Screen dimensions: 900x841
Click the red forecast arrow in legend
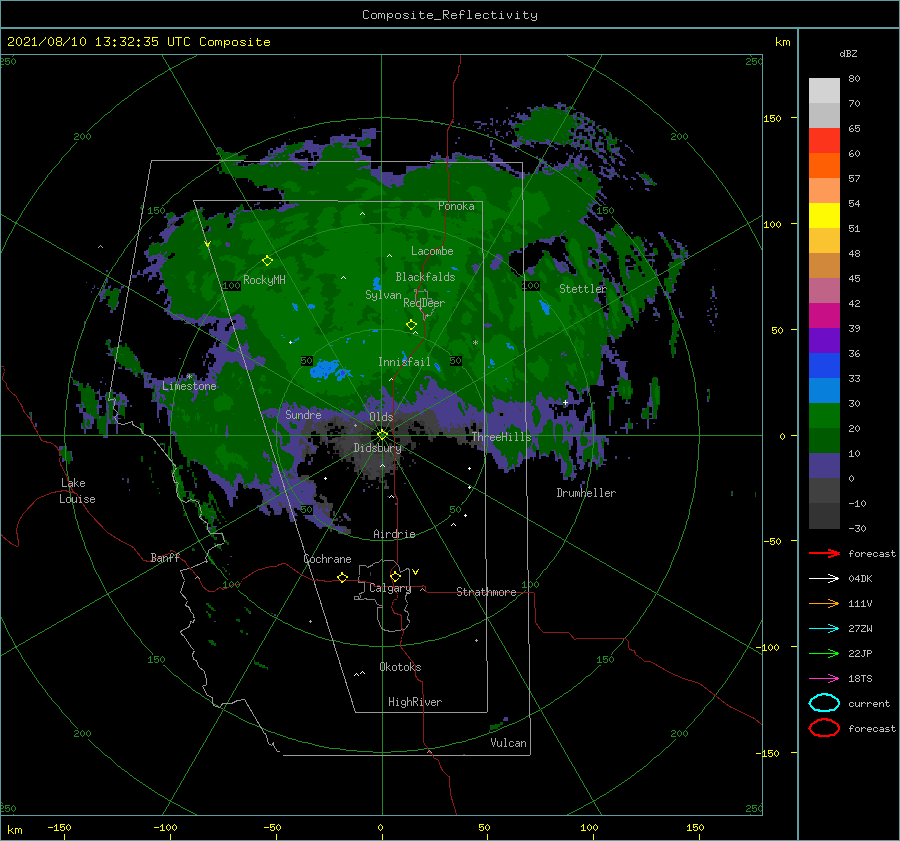coord(824,553)
